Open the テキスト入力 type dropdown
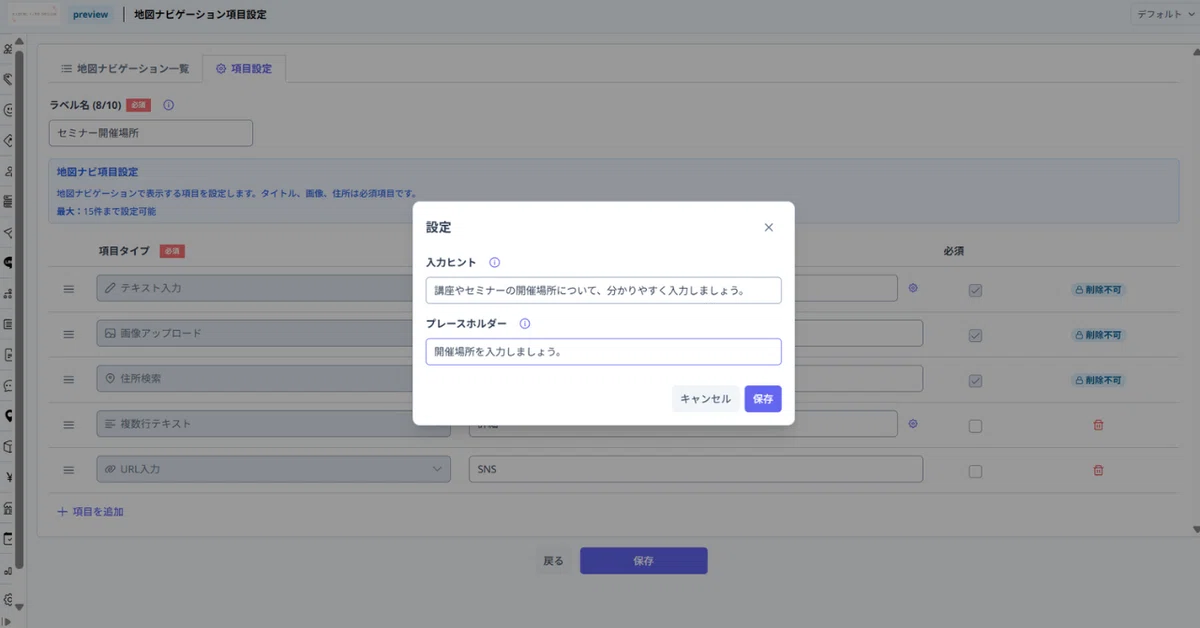 (x=273, y=288)
